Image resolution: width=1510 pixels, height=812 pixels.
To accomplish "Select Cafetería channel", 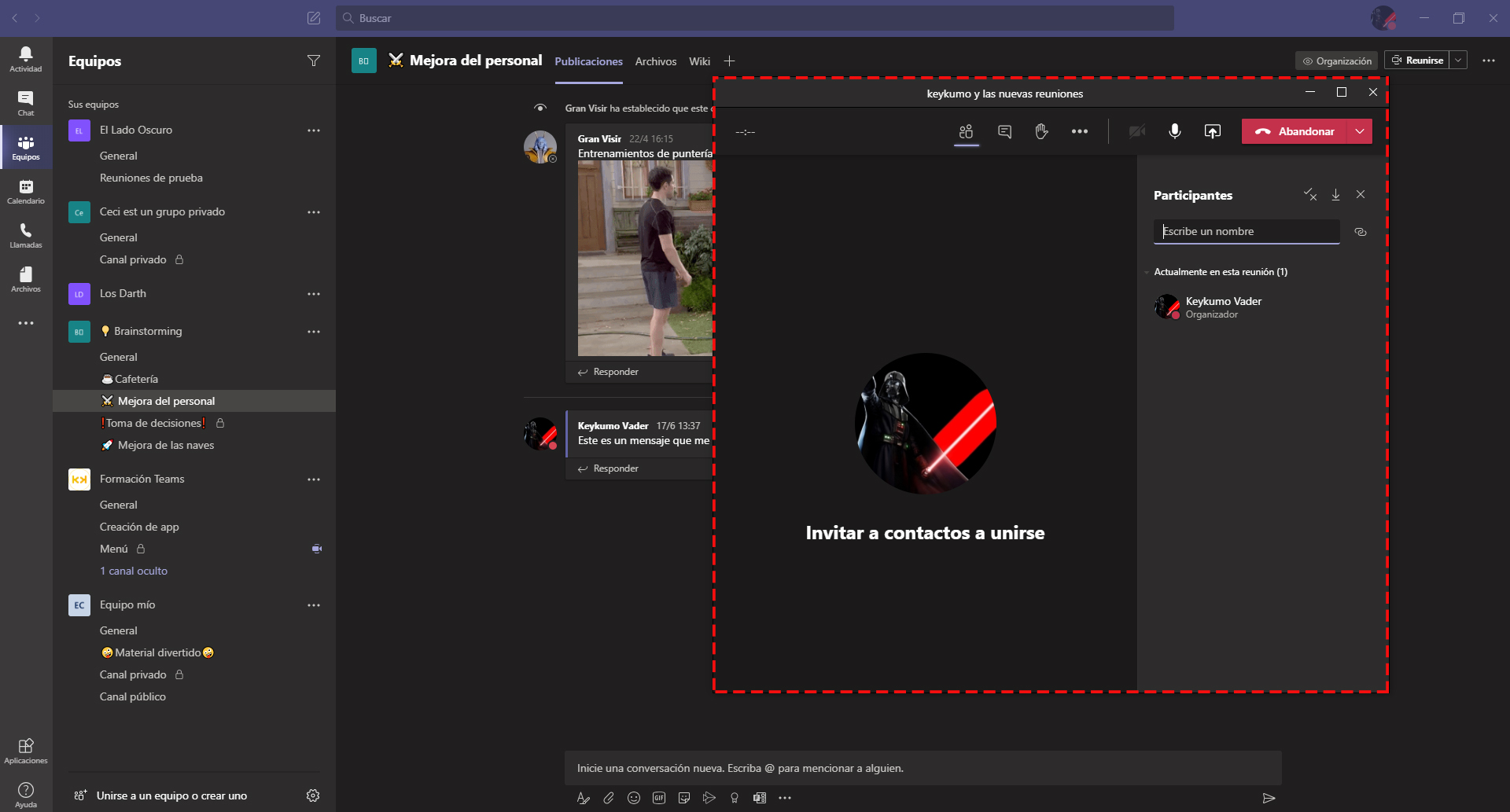I will pyautogui.click(x=194, y=379).
